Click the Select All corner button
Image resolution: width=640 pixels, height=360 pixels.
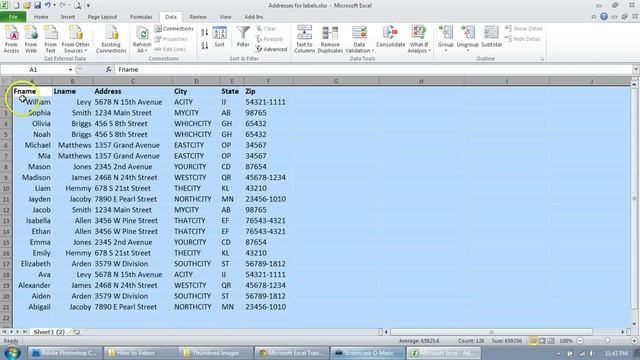pos(6,81)
